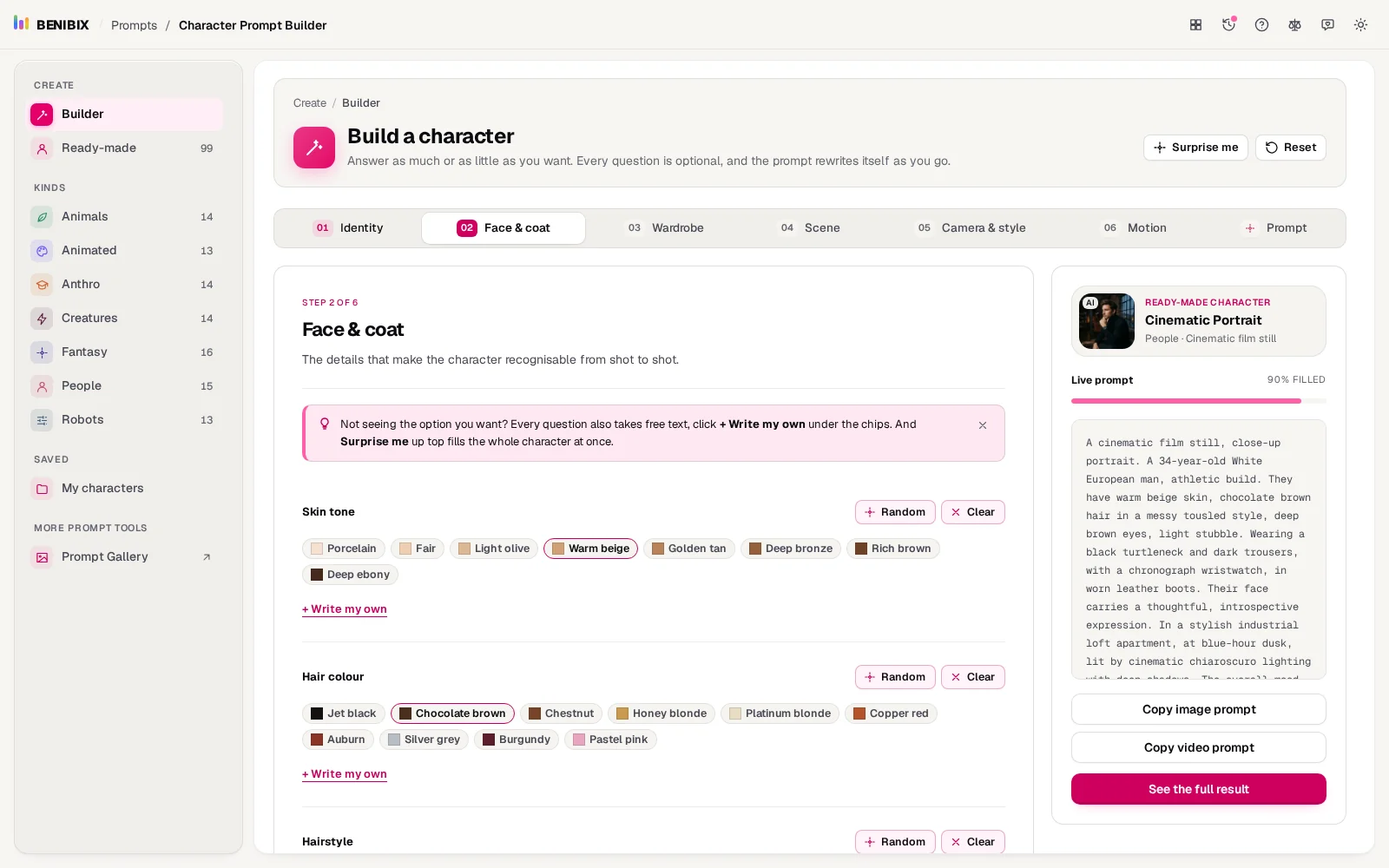Open the Prompts breadcrumb link
The height and width of the screenshot is (868, 1389).
coord(135,25)
